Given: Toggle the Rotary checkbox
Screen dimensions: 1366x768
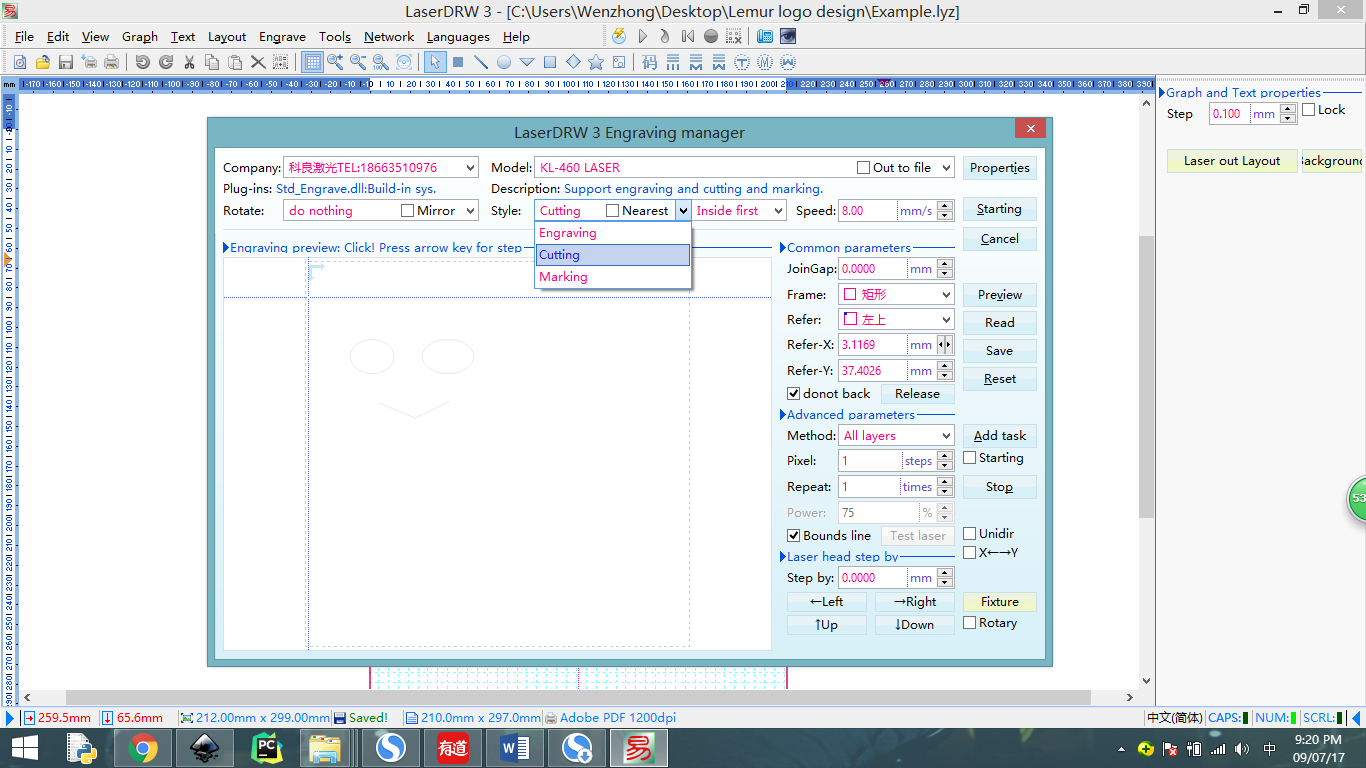Looking at the screenshot, I should [x=969, y=623].
